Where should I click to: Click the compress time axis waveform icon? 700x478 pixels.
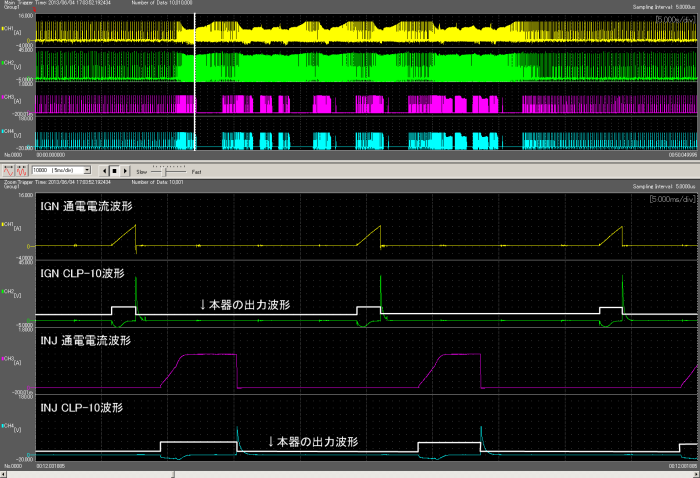21,170
